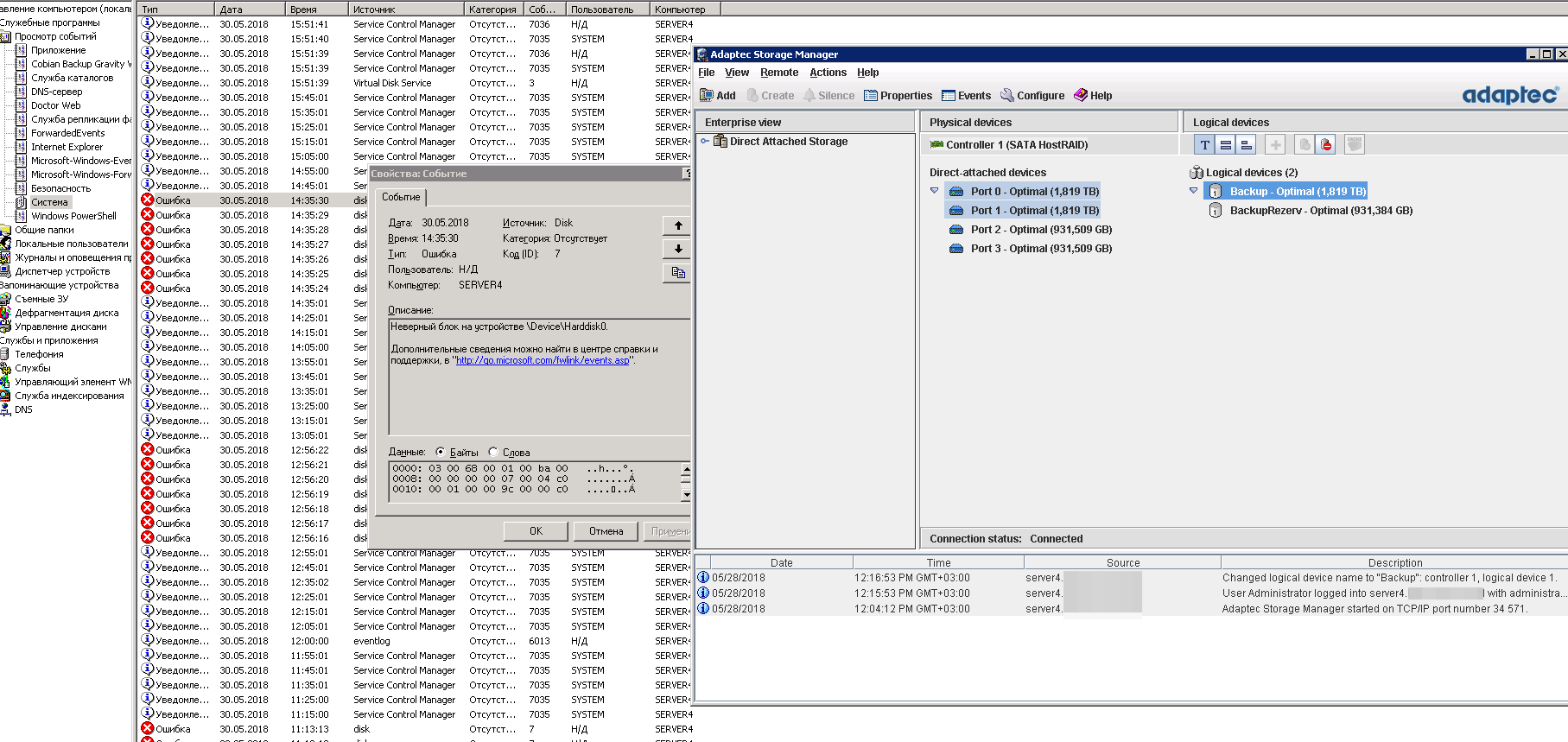Select the Событие tab in the properties dialog

pyautogui.click(x=401, y=197)
